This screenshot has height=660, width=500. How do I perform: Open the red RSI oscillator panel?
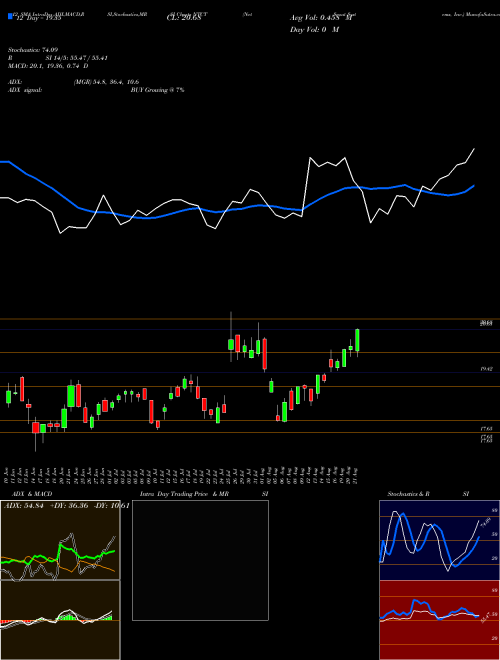click(439, 620)
